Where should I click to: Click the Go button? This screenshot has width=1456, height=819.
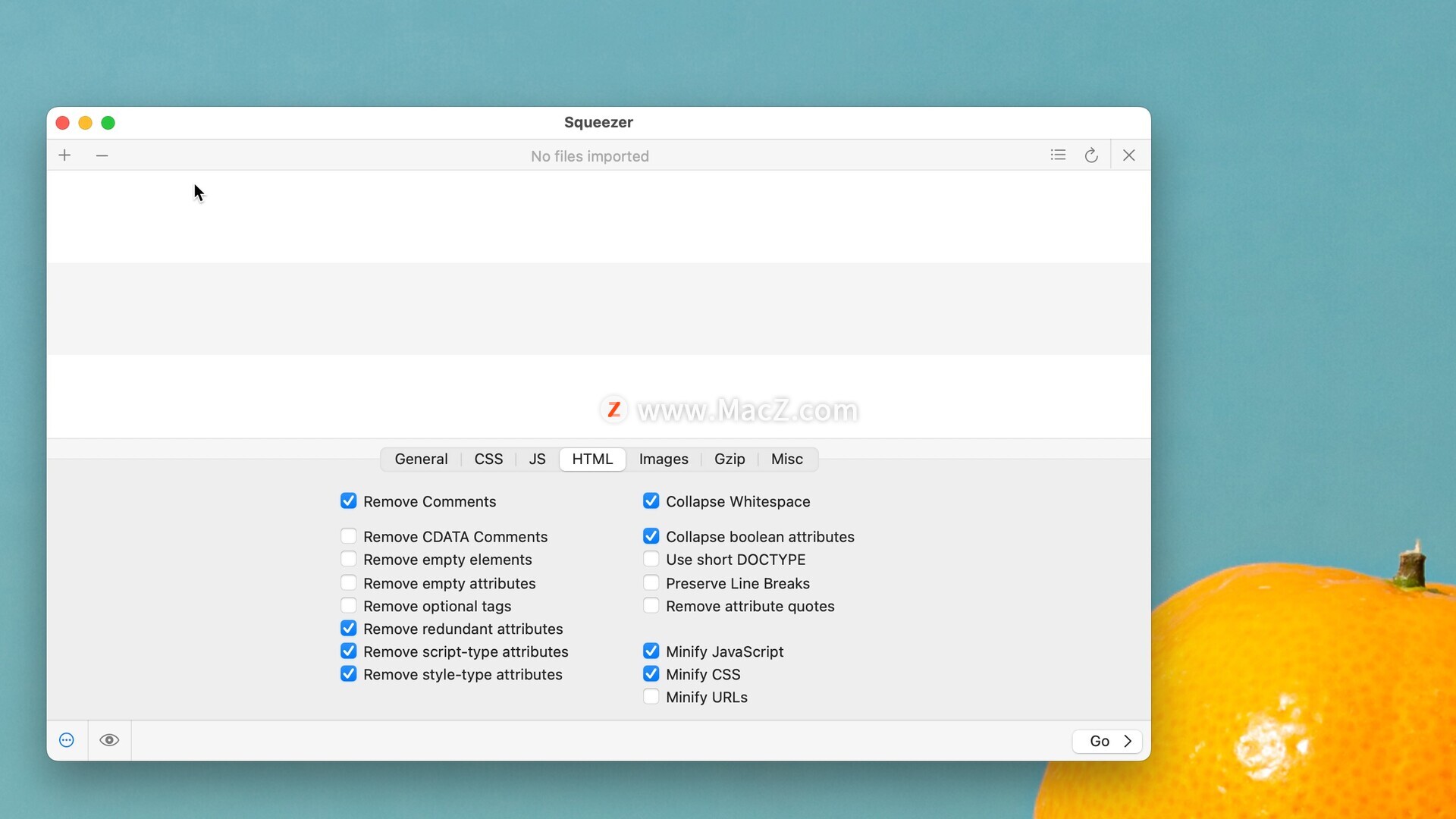coord(1107,741)
